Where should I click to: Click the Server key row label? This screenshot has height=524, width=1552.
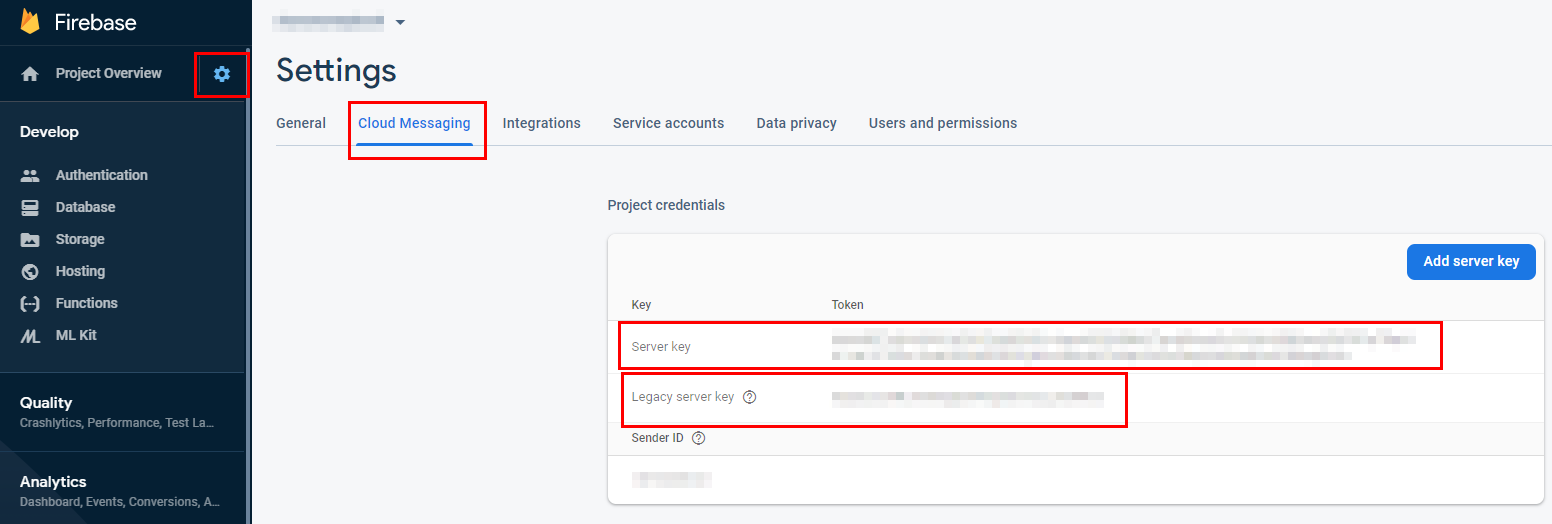click(661, 347)
